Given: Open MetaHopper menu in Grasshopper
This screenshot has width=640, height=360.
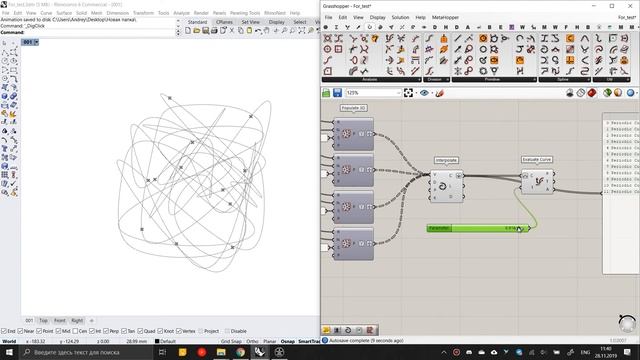Looking at the screenshot, I should tap(445, 18).
